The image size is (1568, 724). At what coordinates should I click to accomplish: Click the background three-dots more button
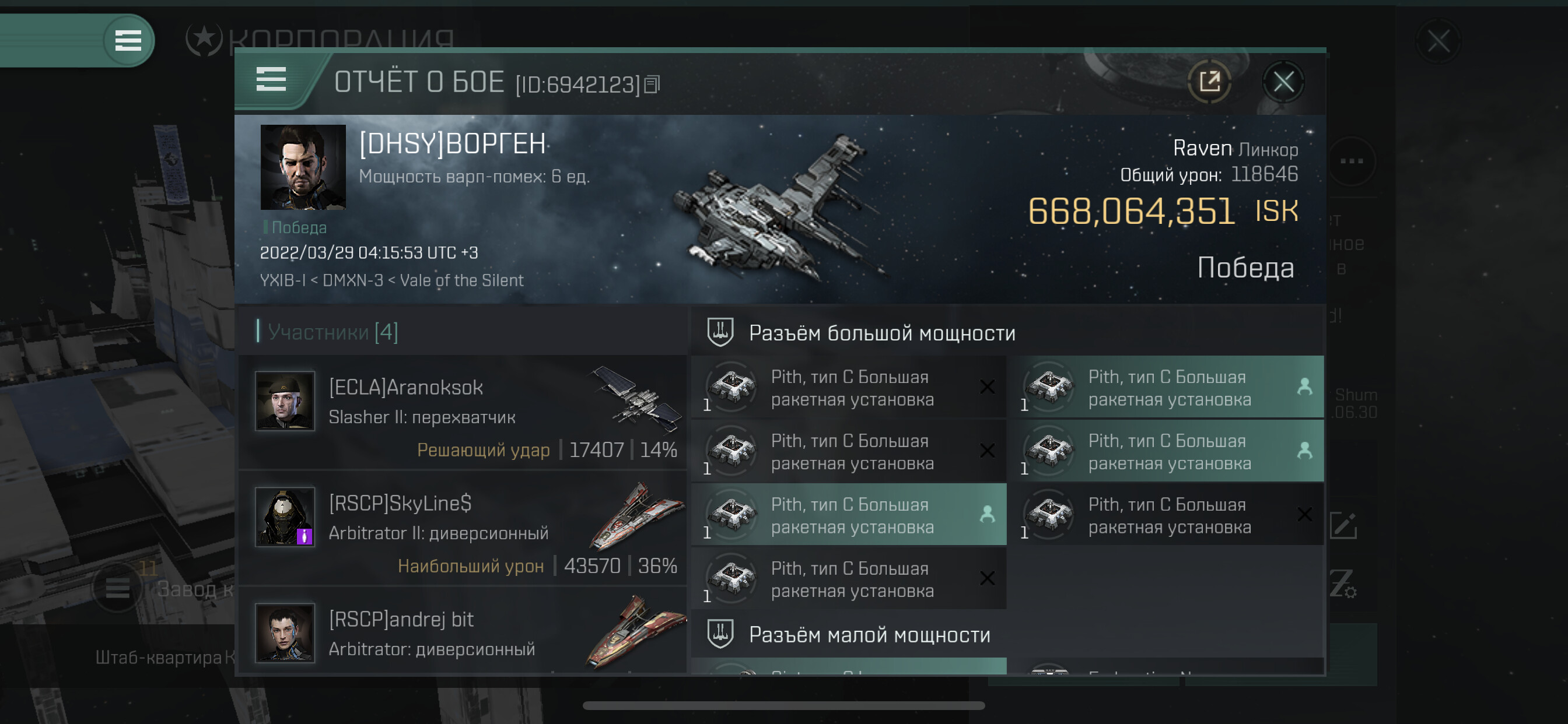coord(1352,161)
